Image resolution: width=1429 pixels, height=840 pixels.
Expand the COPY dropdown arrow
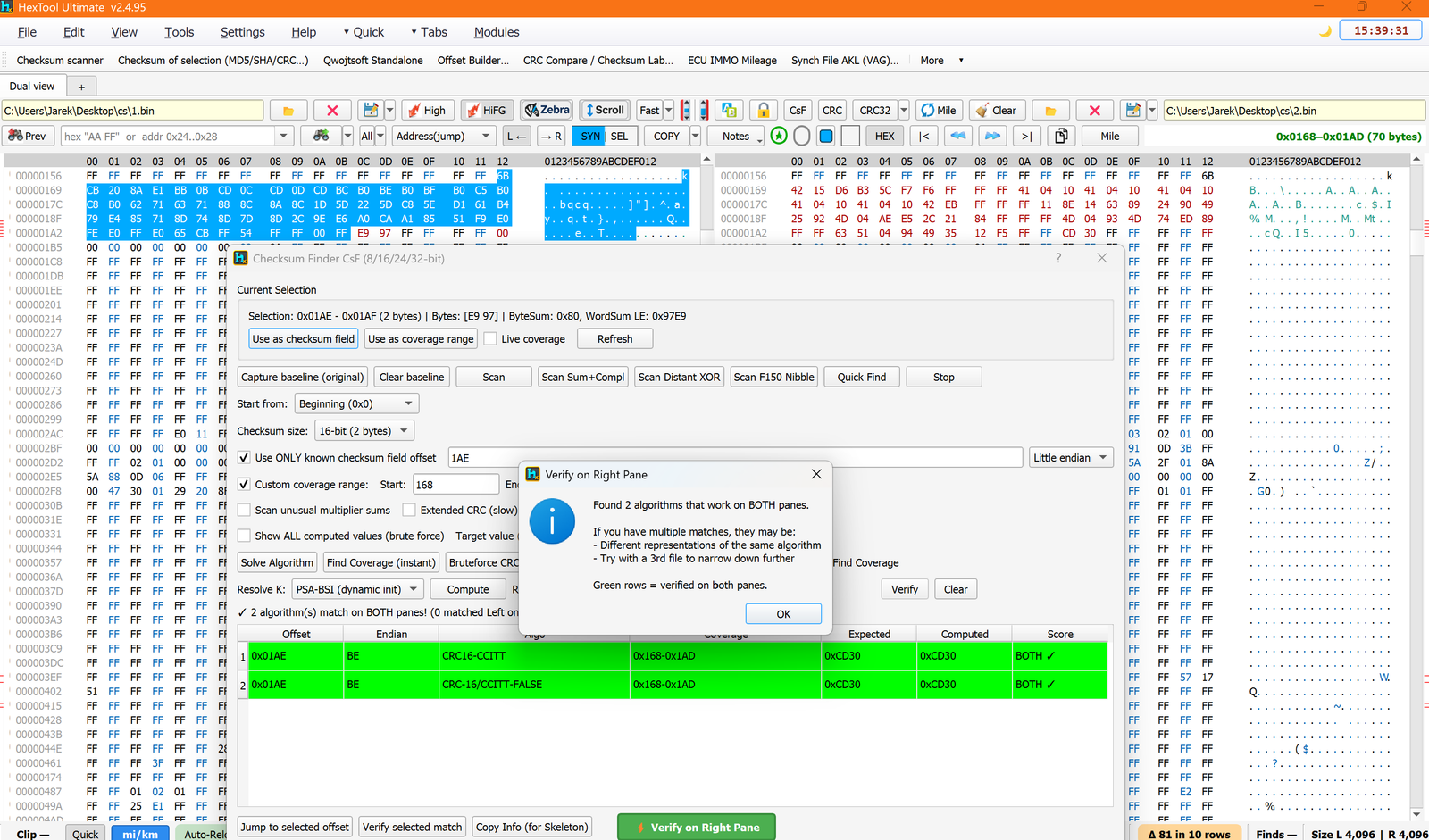click(x=696, y=136)
